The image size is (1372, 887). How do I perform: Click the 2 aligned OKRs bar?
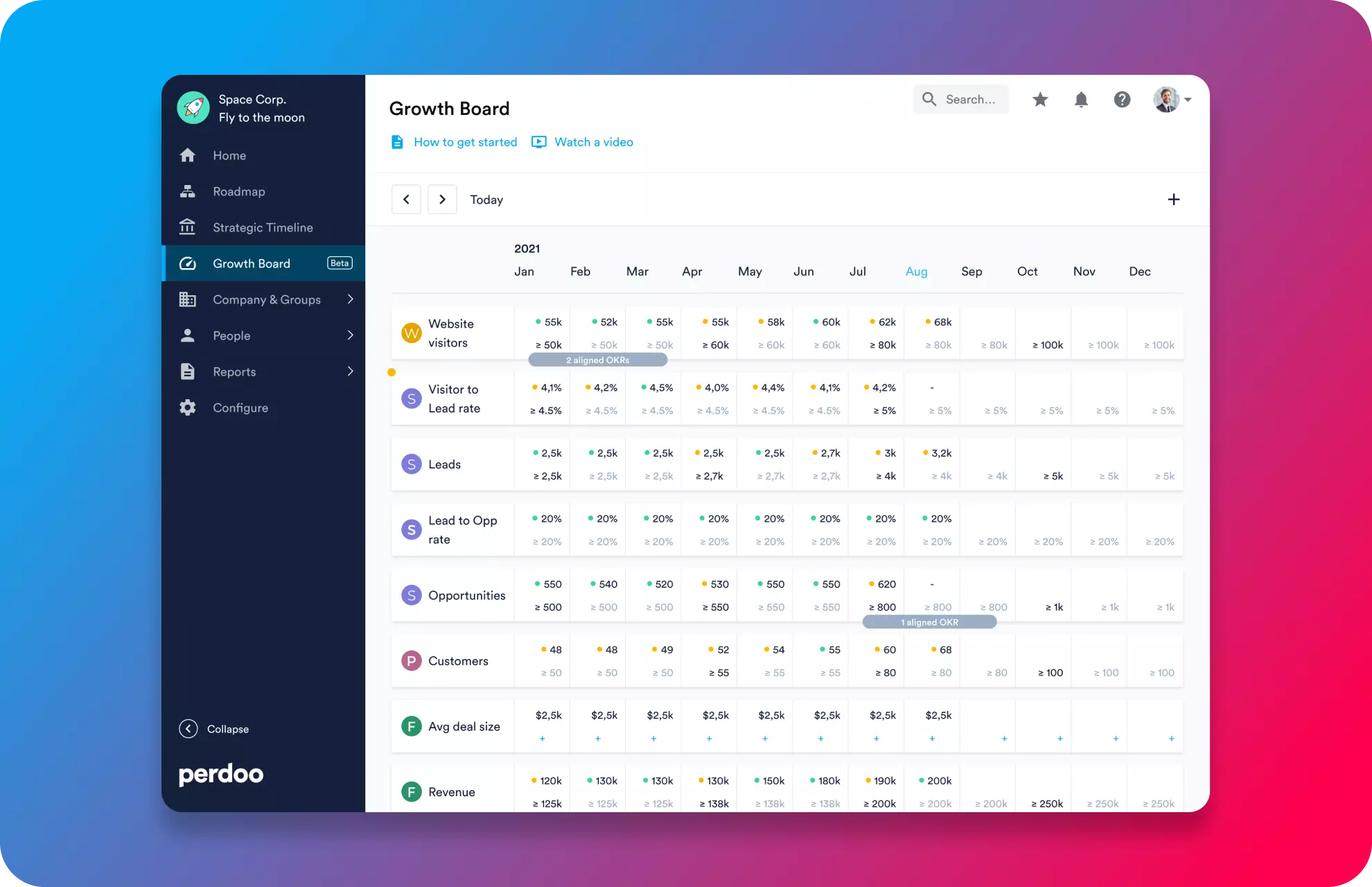click(x=597, y=360)
